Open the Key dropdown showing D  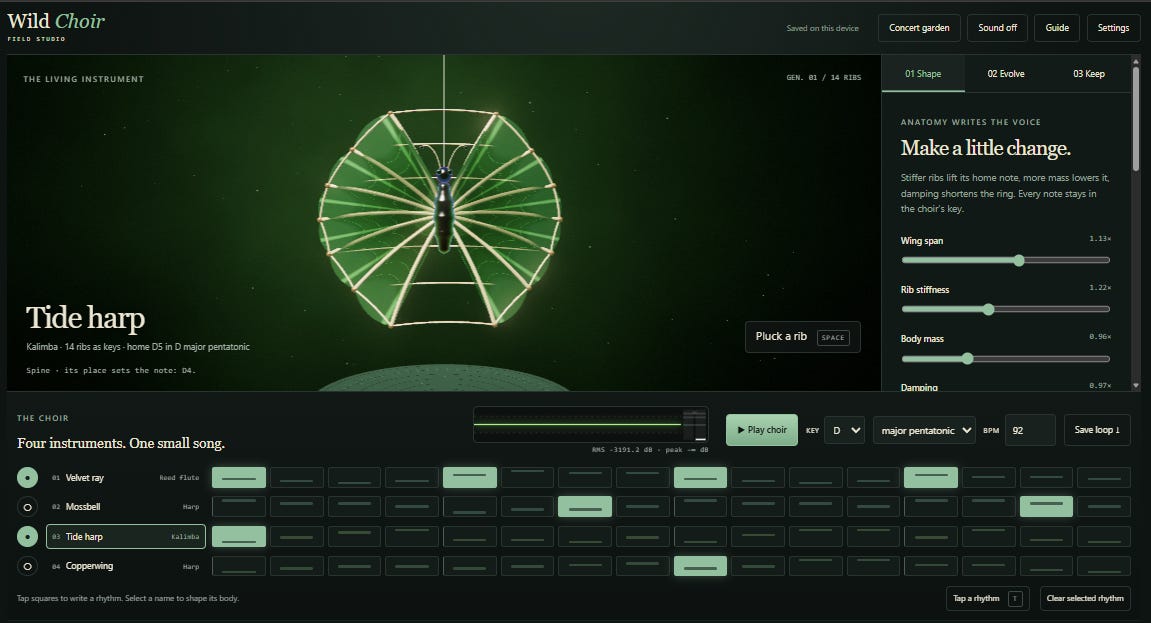(x=844, y=430)
